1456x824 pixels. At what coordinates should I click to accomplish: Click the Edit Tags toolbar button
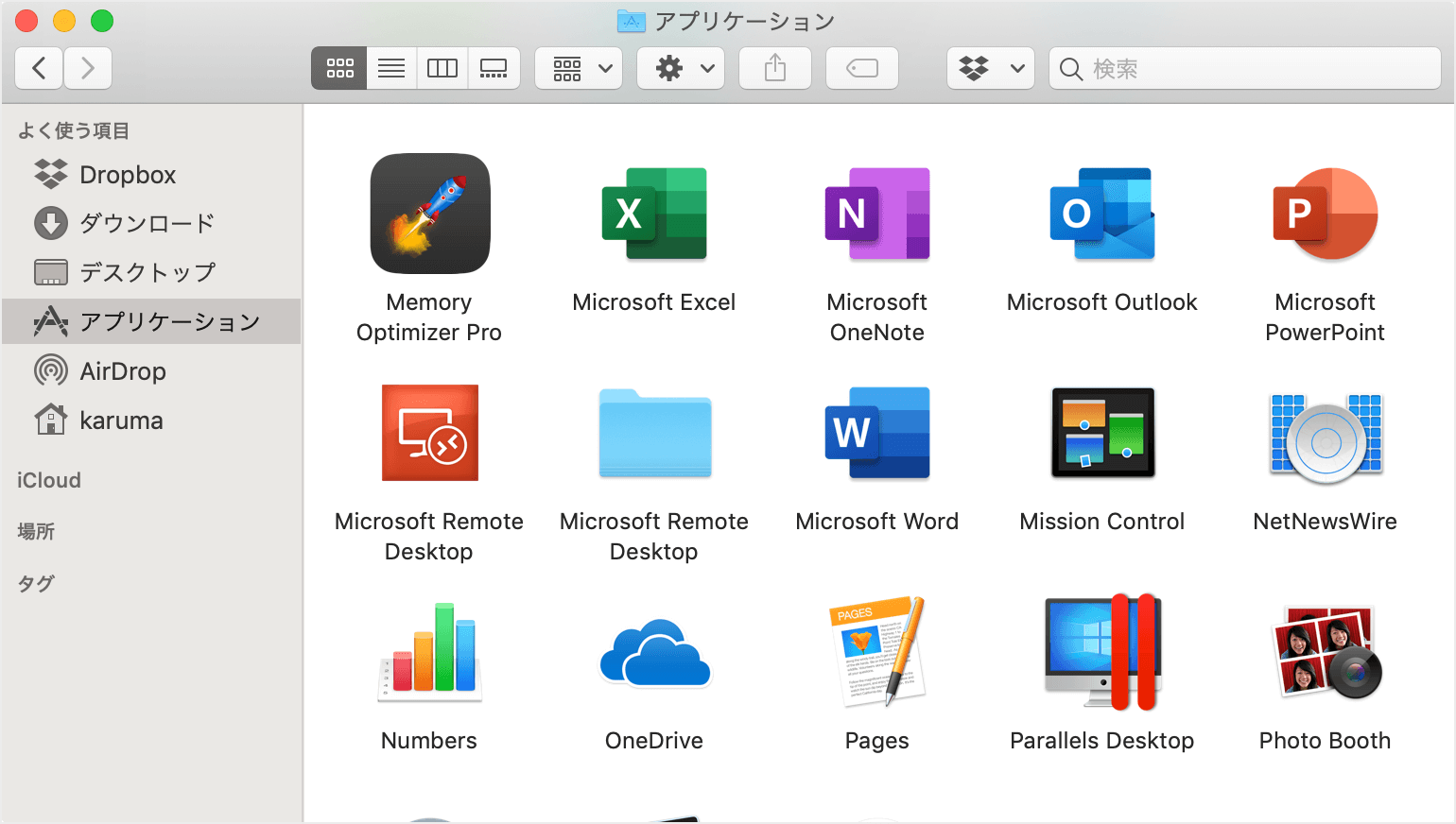(862, 68)
